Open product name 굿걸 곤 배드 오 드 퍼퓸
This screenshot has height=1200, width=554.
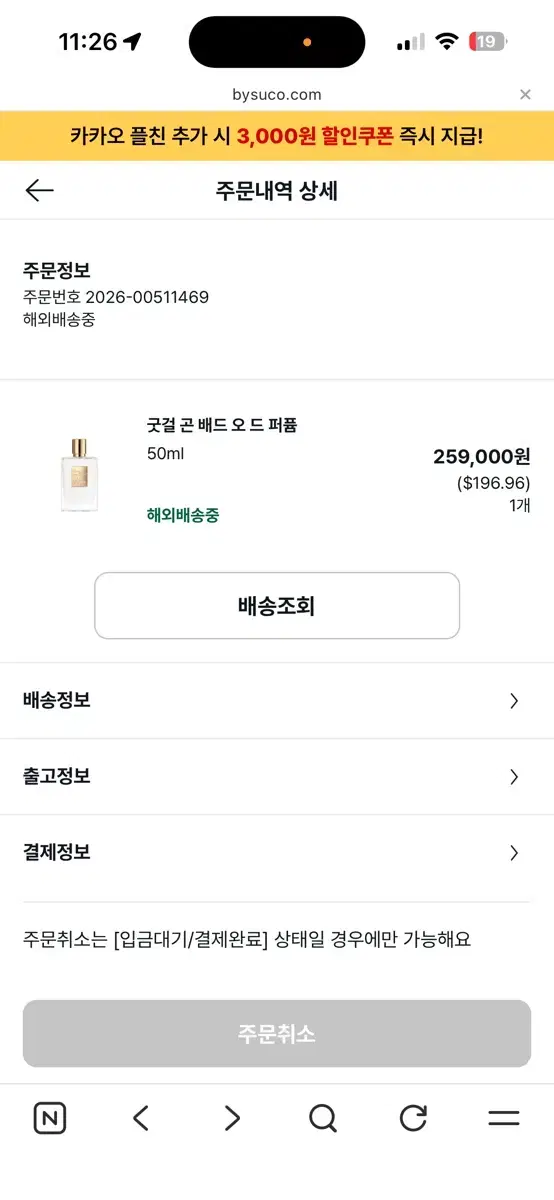point(222,425)
